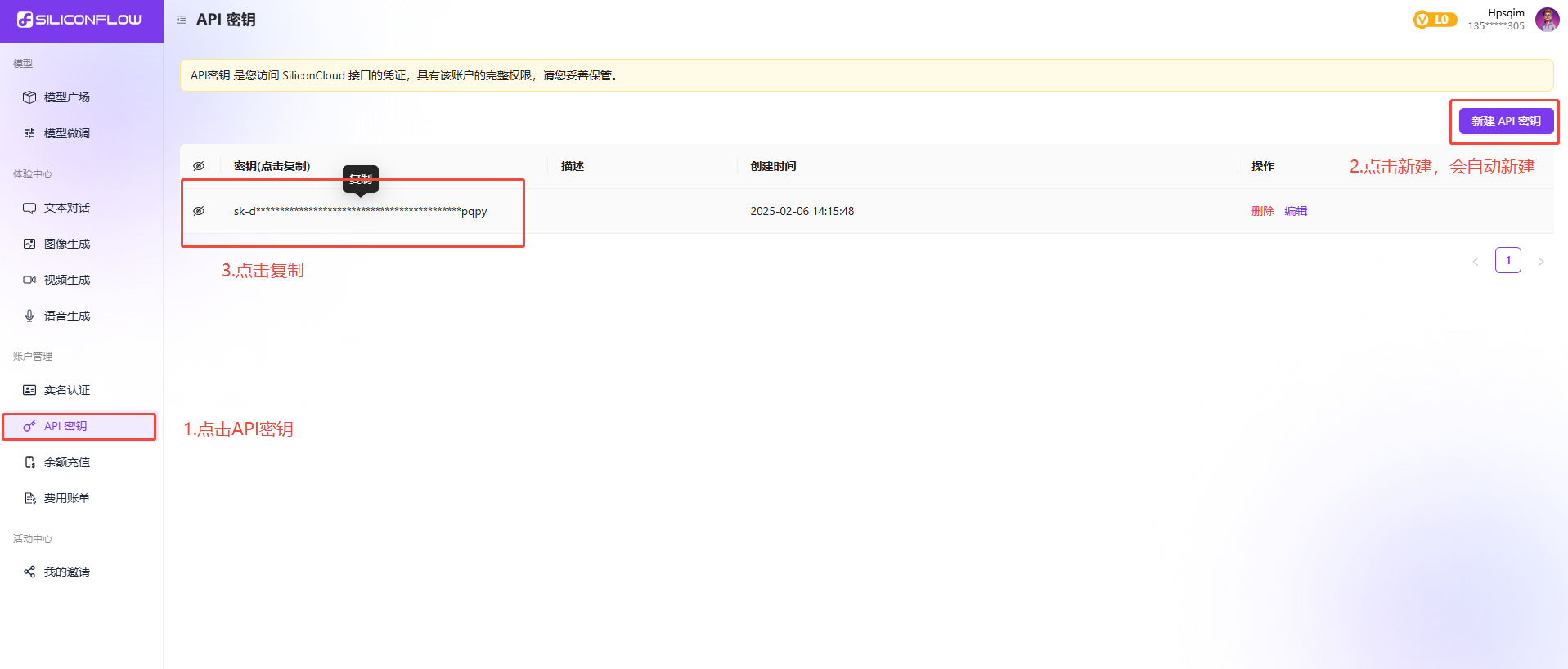This screenshot has height=669, width=1568.
Task: Click 删除 for the pqpy key
Action: pos(1263,211)
